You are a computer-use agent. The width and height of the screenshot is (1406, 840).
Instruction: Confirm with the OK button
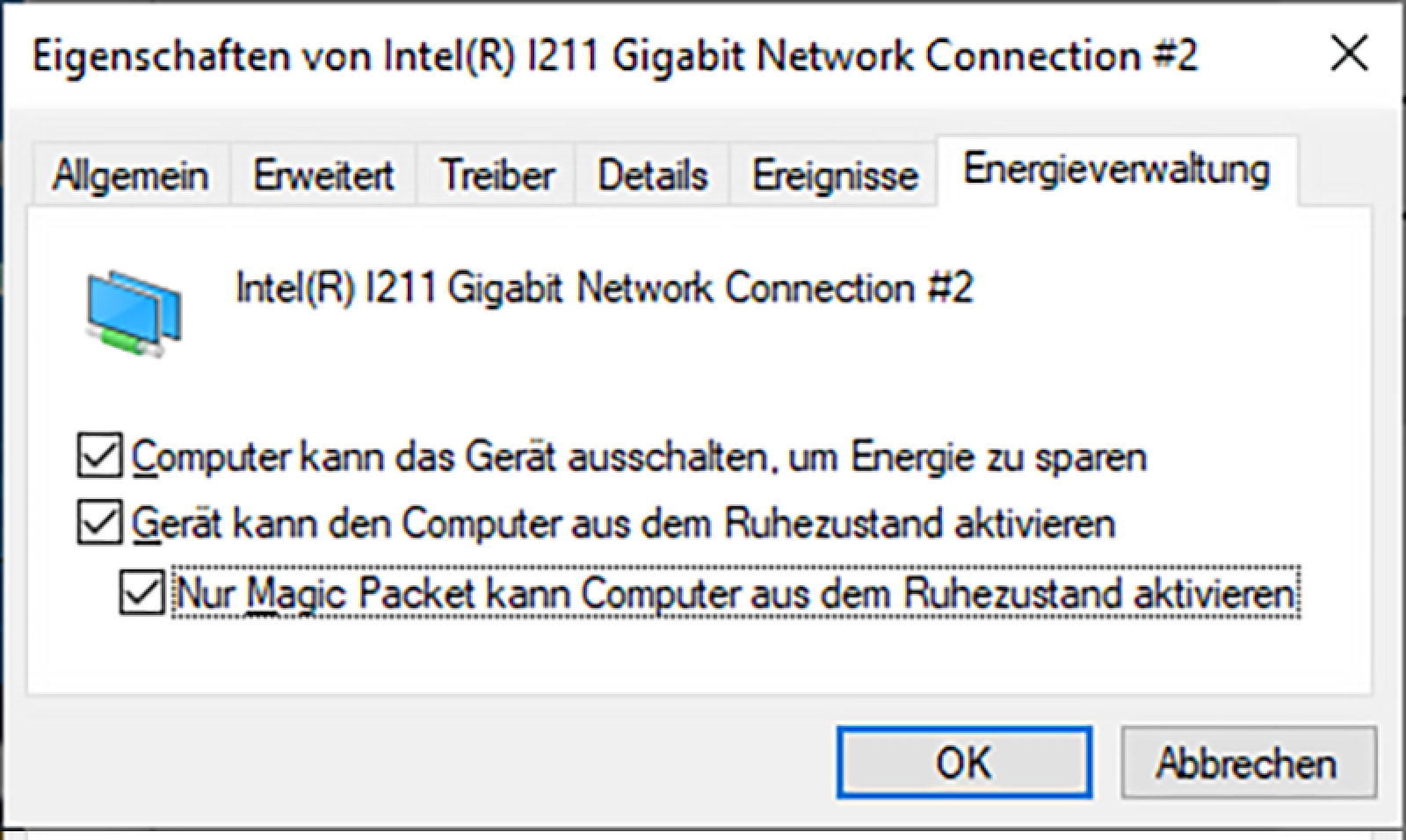963,762
